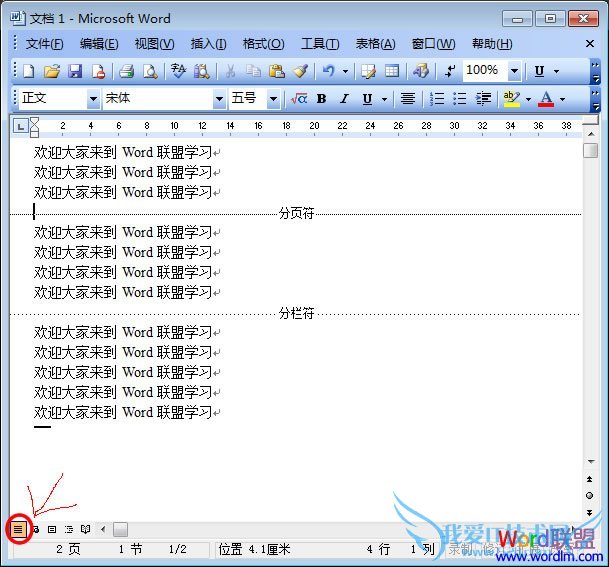Click the icon left of zoom box

(450, 71)
